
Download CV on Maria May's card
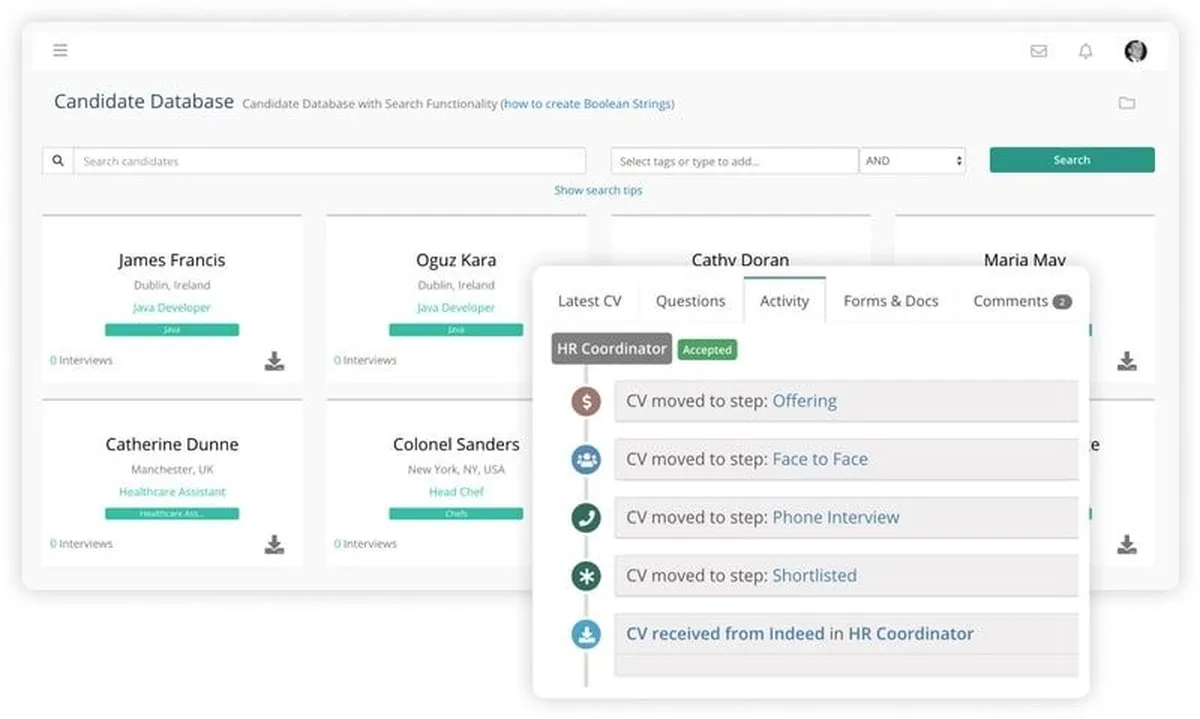pyautogui.click(x=1127, y=360)
